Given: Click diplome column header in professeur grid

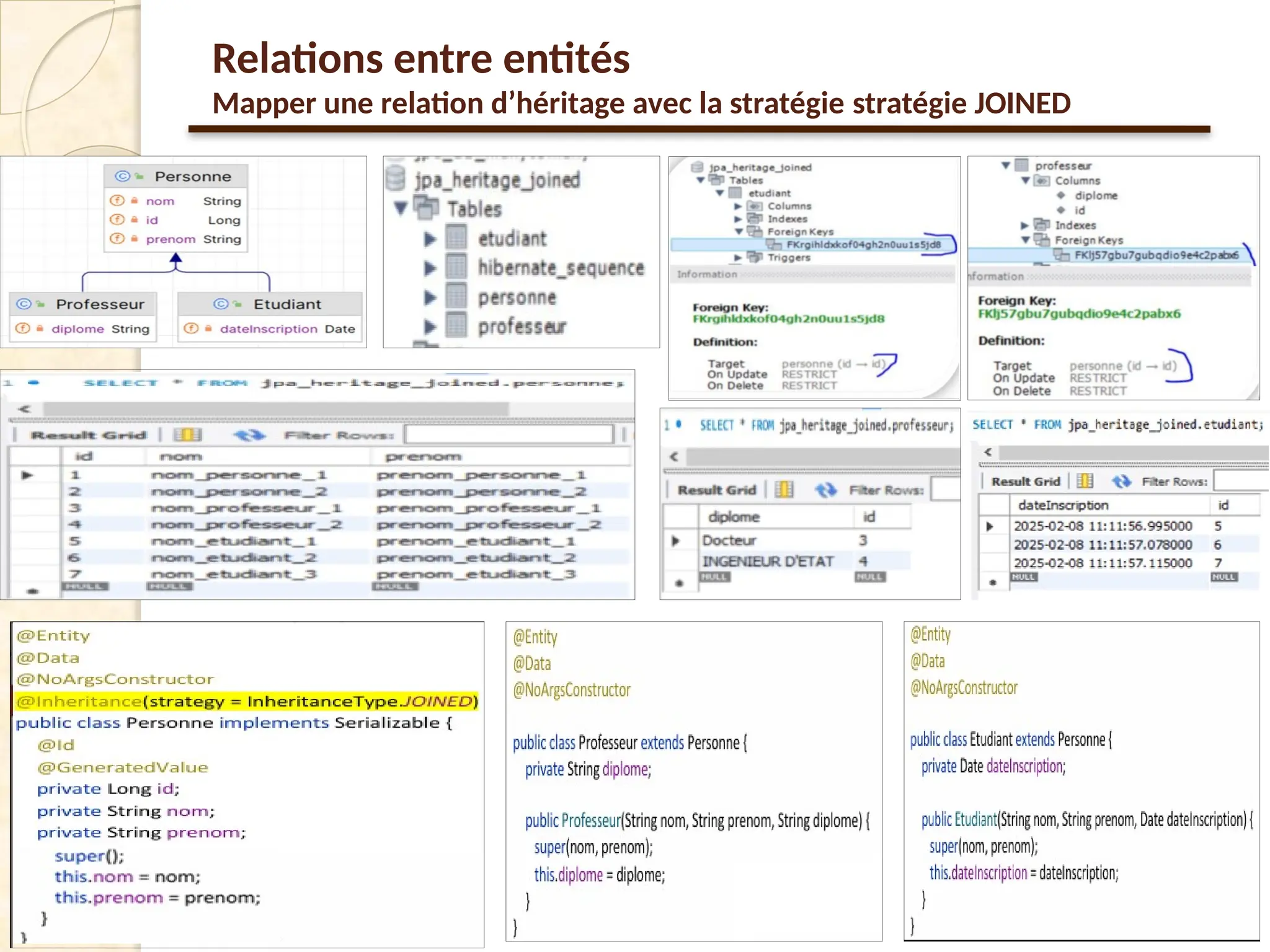Looking at the screenshot, I should pyautogui.click(x=776, y=517).
